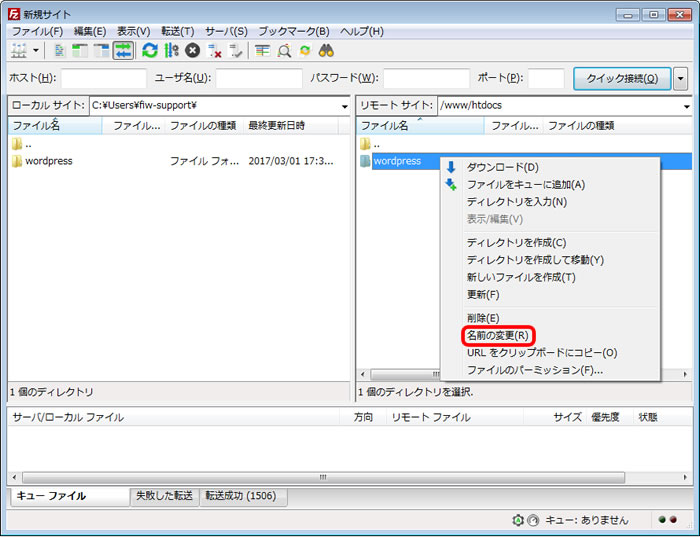Click the ユーザ名(U) input field
Image resolution: width=700 pixels, height=537 pixels.
[259, 79]
